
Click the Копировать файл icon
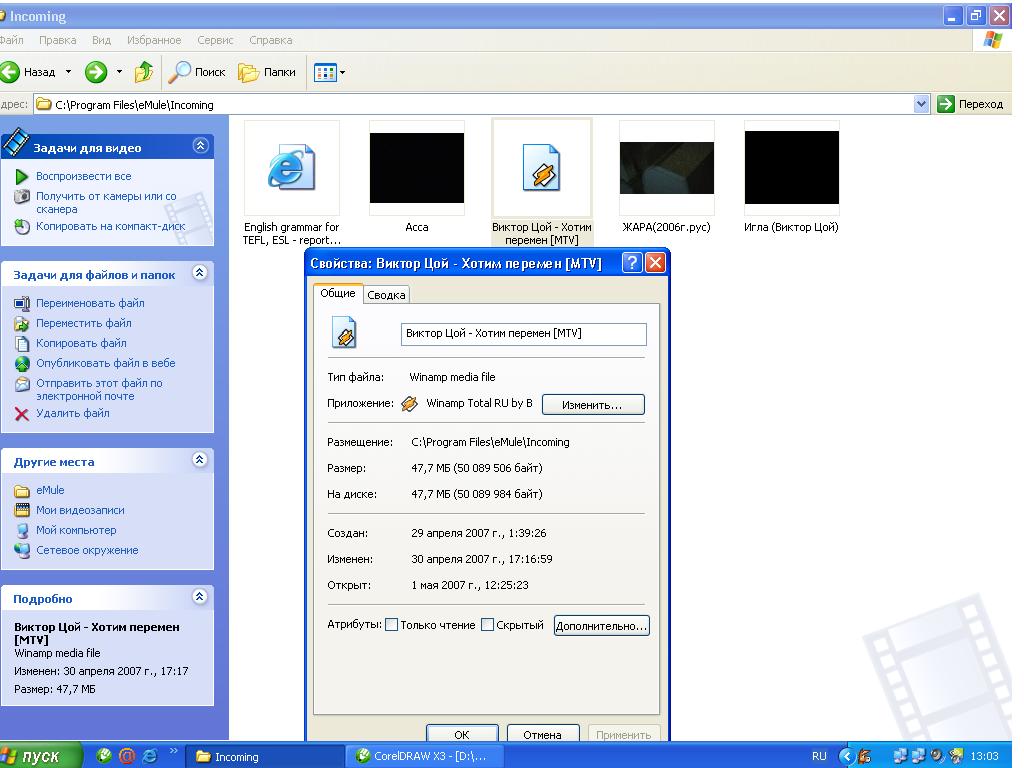click(22, 344)
